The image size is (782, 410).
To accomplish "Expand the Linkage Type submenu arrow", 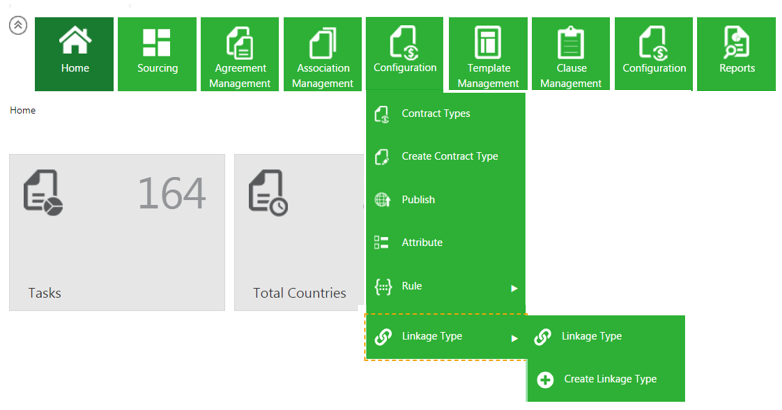I will [x=514, y=338].
